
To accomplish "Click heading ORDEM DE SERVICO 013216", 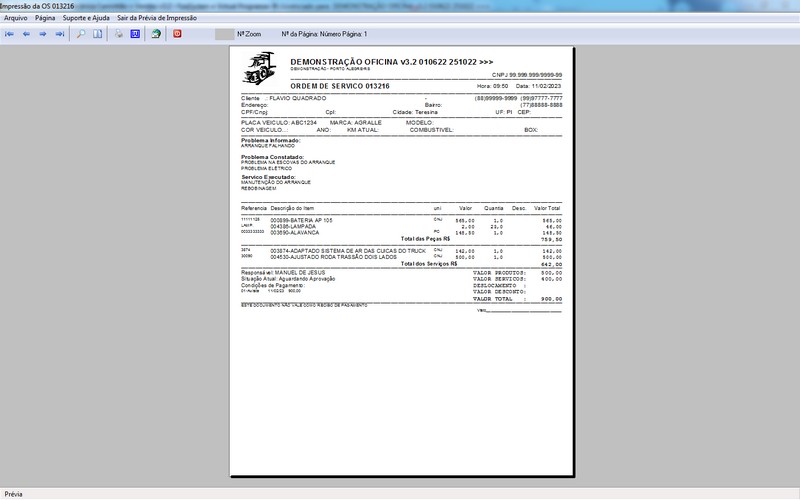I will [340, 86].
